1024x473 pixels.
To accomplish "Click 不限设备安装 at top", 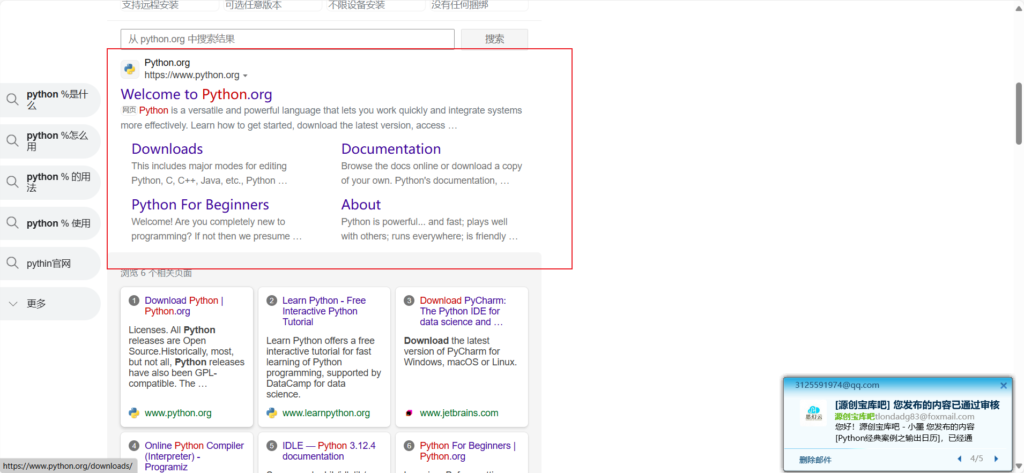I will [357, 5].
